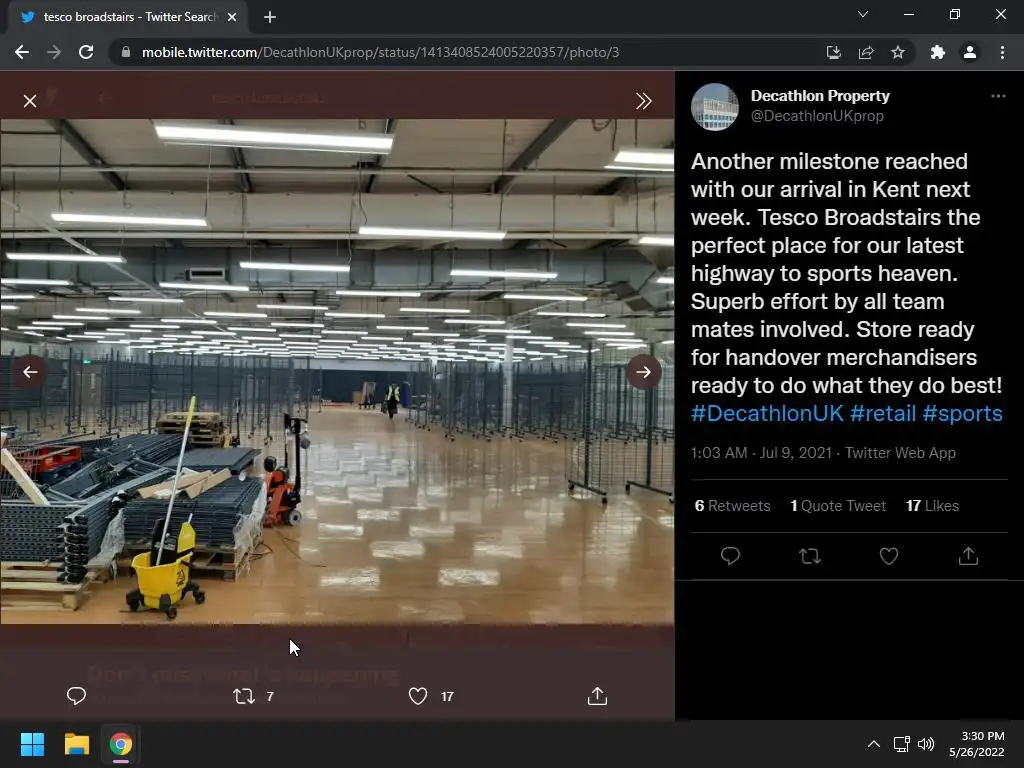The height and width of the screenshot is (768, 1024).
Task: View the 17 Likes list
Action: [932, 505]
